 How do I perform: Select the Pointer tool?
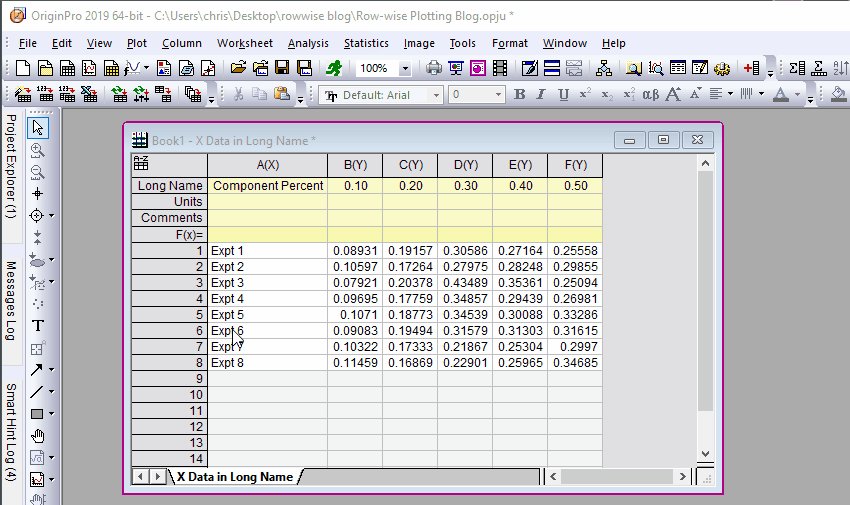(37, 128)
